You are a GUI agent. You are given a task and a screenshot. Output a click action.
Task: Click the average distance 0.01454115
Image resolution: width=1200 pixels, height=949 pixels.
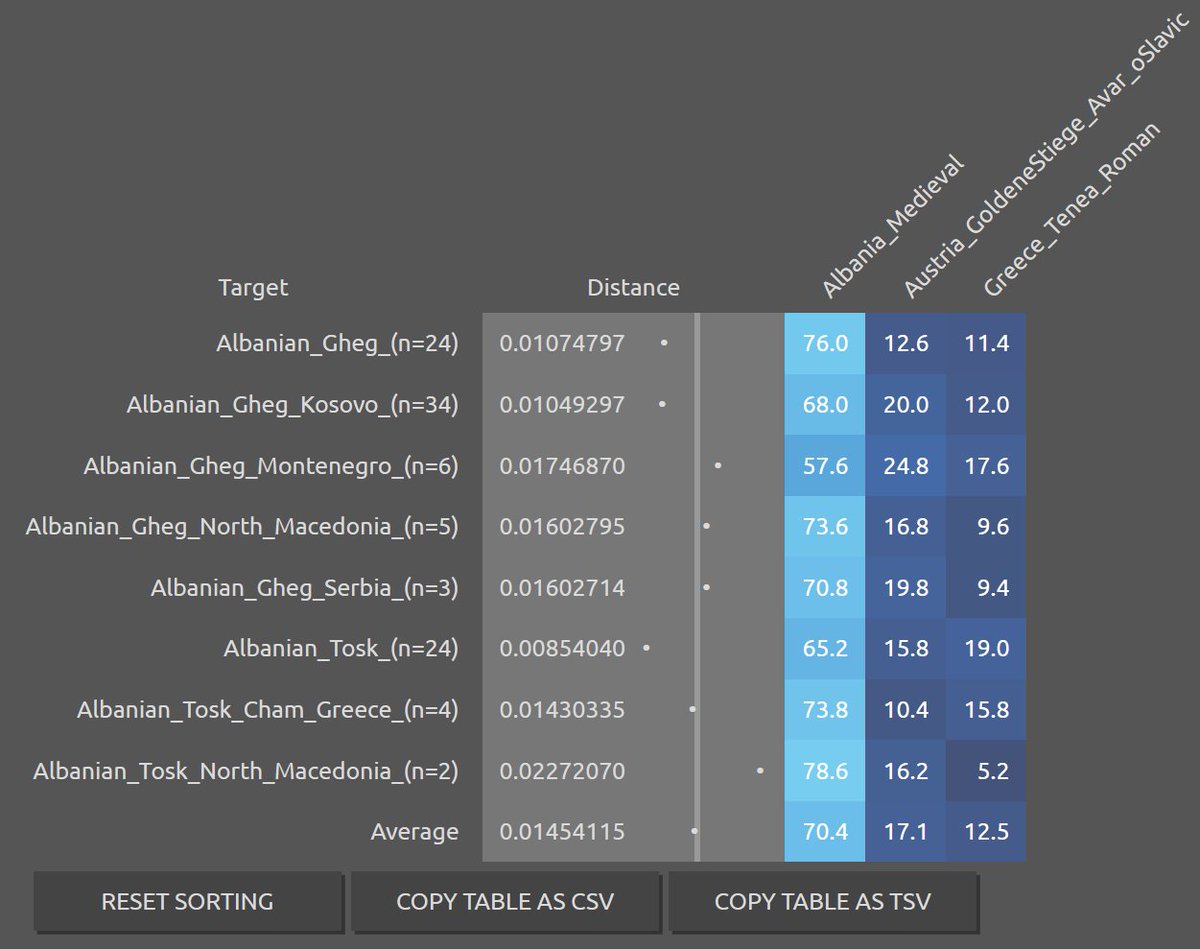coord(562,832)
